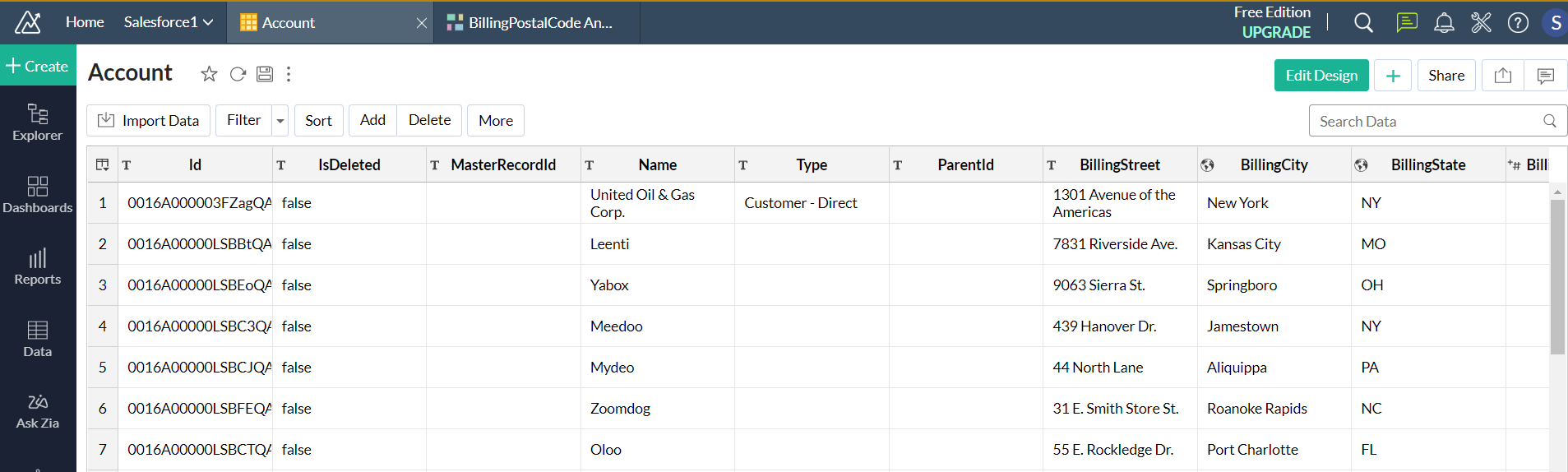This screenshot has width=1568, height=472.
Task: Select the BillingStreet column header
Action: [1120, 165]
